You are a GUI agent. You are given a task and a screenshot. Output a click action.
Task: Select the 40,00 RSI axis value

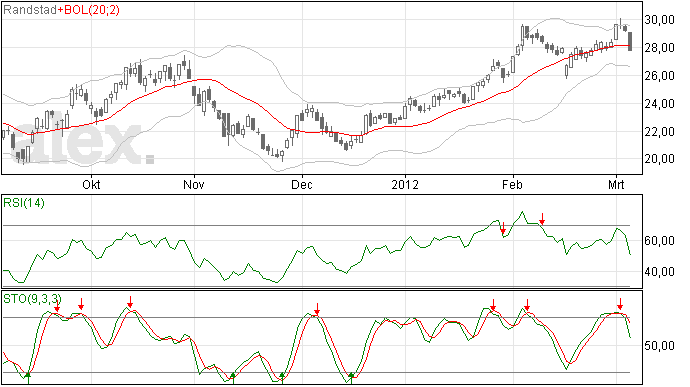[659, 272]
